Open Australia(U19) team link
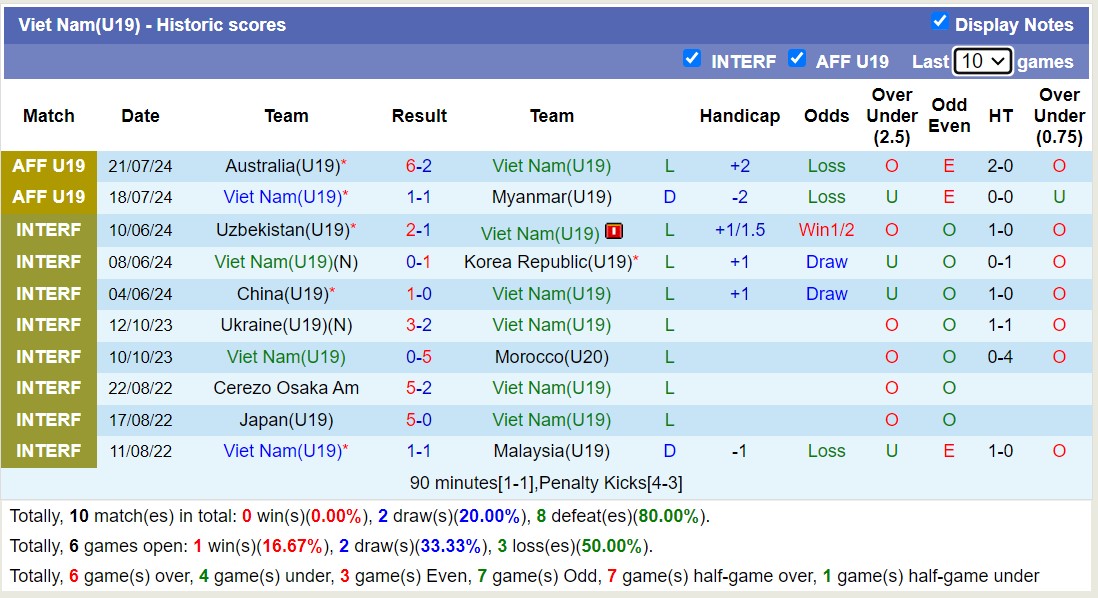The width and height of the screenshot is (1098, 598). (x=281, y=166)
